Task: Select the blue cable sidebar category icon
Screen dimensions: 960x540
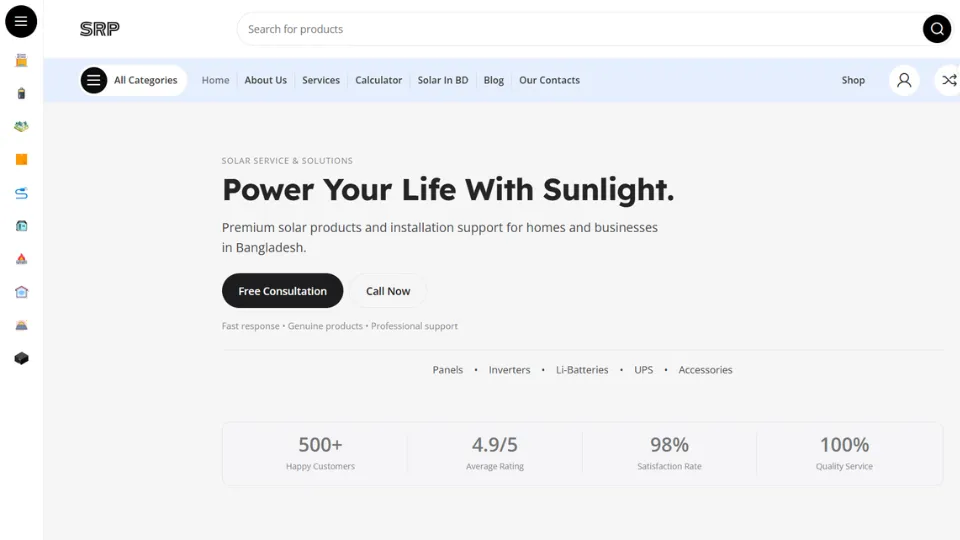Action: point(21,193)
